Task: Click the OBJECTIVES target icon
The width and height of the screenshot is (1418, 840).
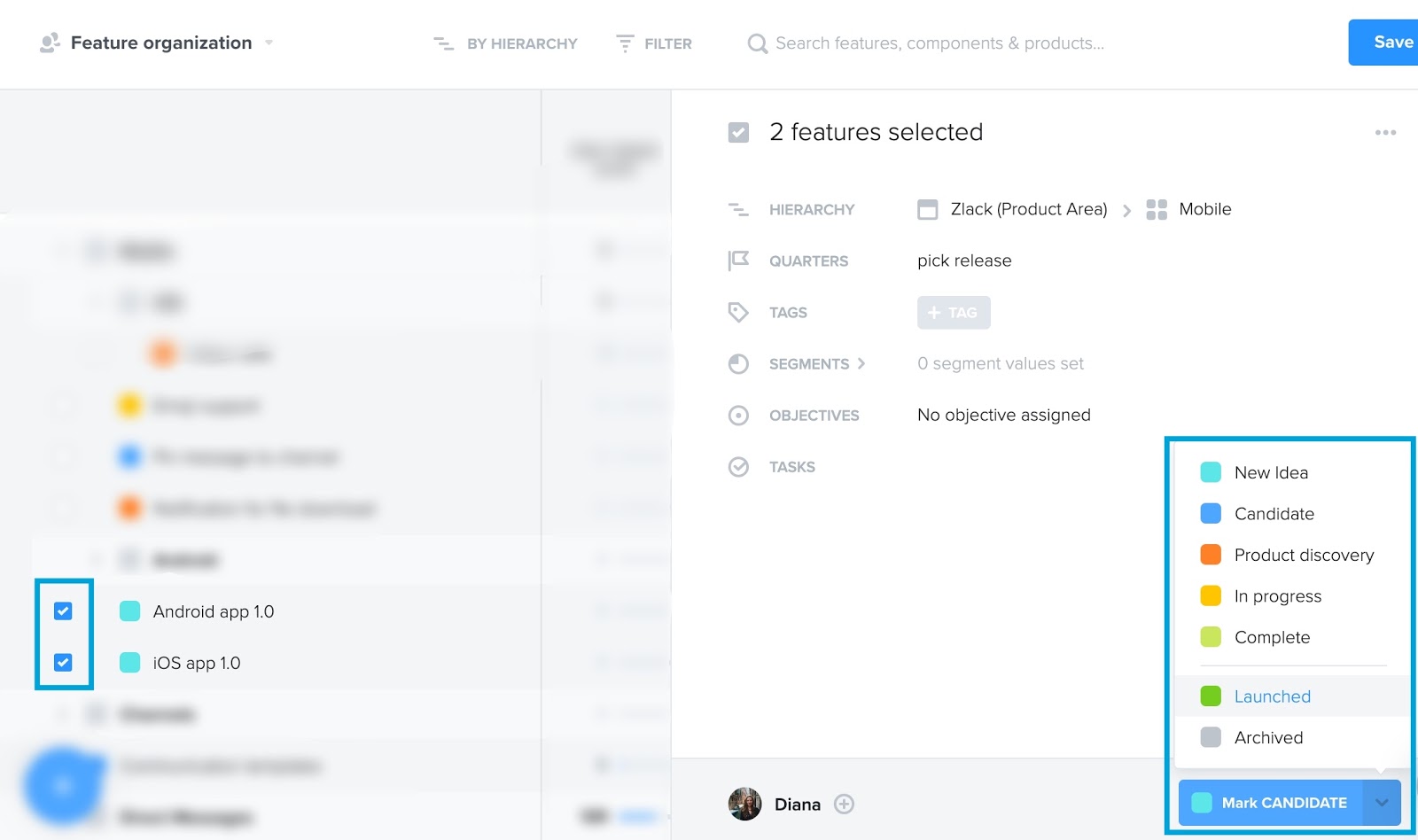Action: point(738,415)
